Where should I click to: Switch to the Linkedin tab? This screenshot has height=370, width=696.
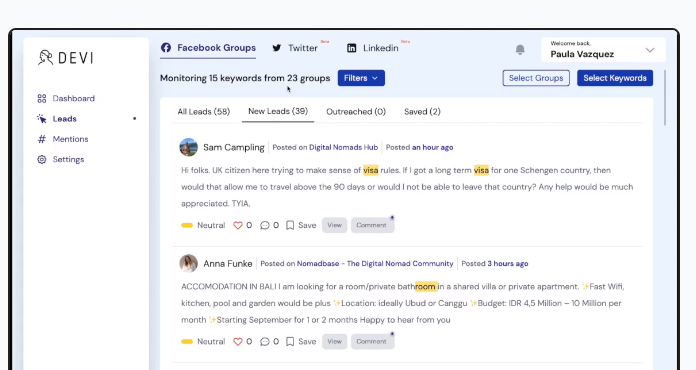point(372,48)
